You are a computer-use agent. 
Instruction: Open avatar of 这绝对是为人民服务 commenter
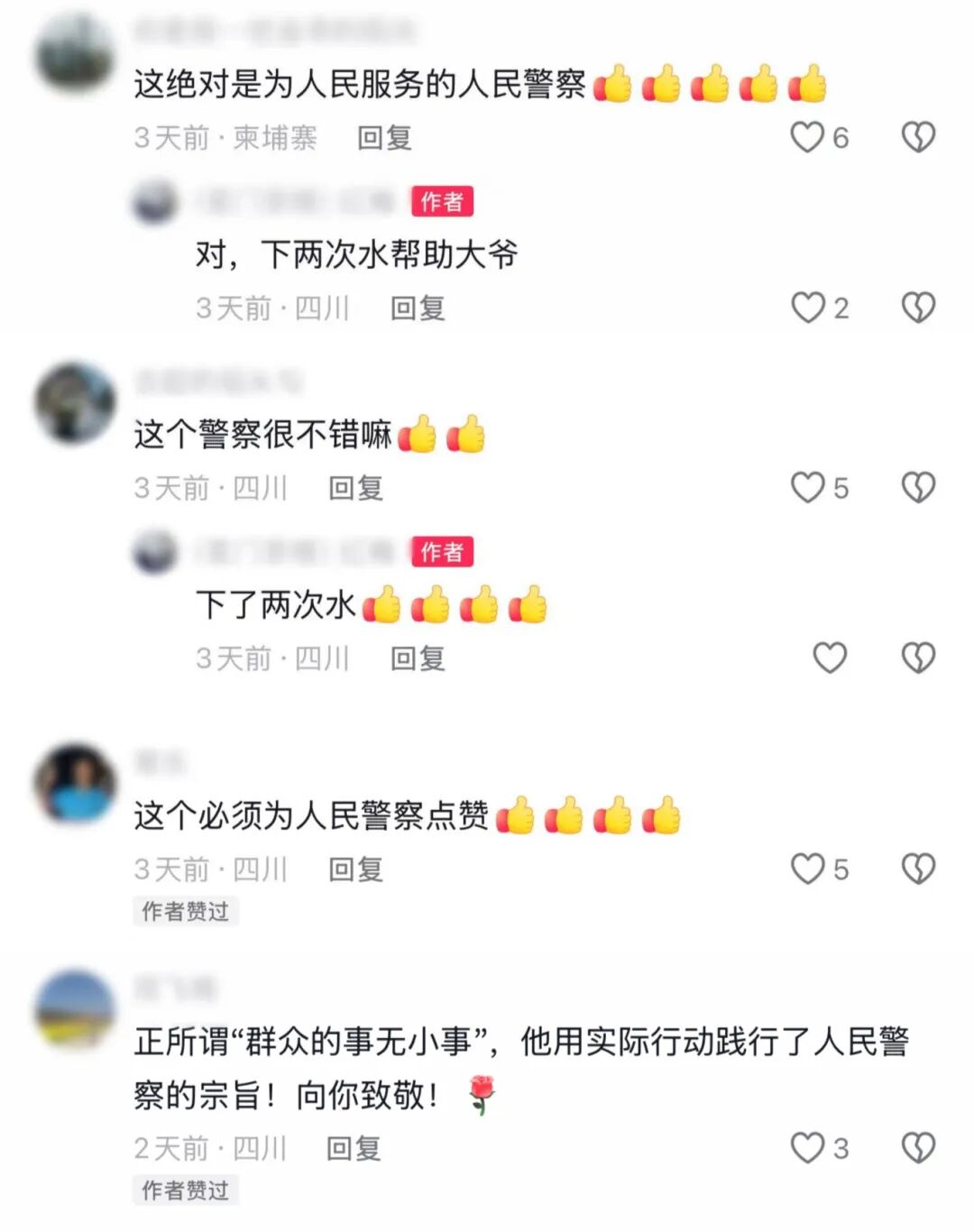[x=76, y=51]
